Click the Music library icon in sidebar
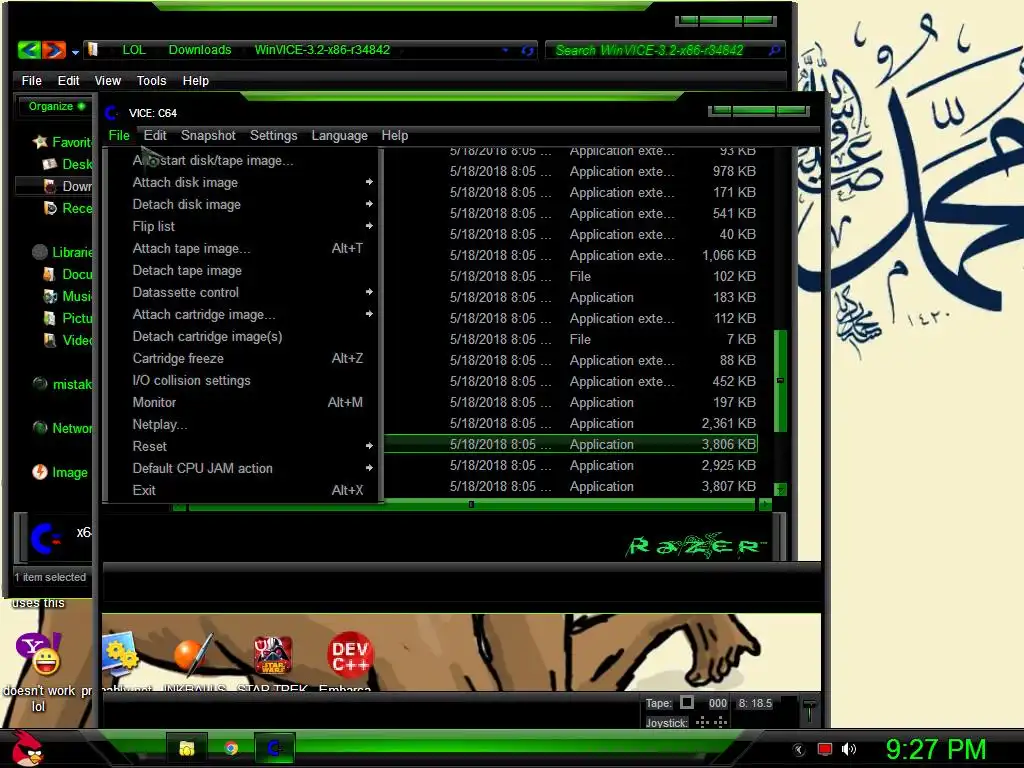Image resolution: width=1024 pixels, height=768 pixels. [x=50, y=296]
